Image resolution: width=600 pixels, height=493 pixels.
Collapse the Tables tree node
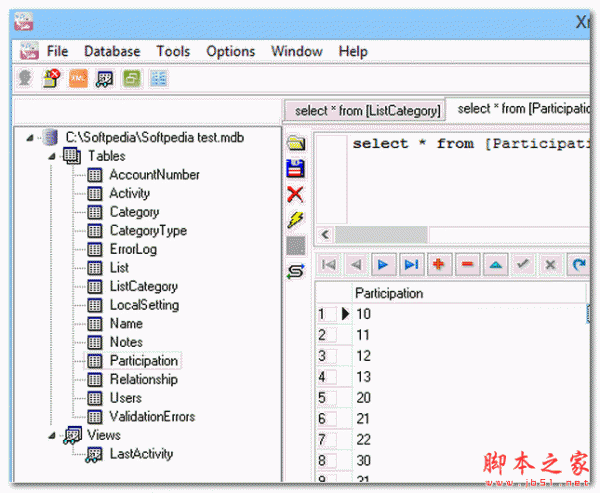coord(51,156)
